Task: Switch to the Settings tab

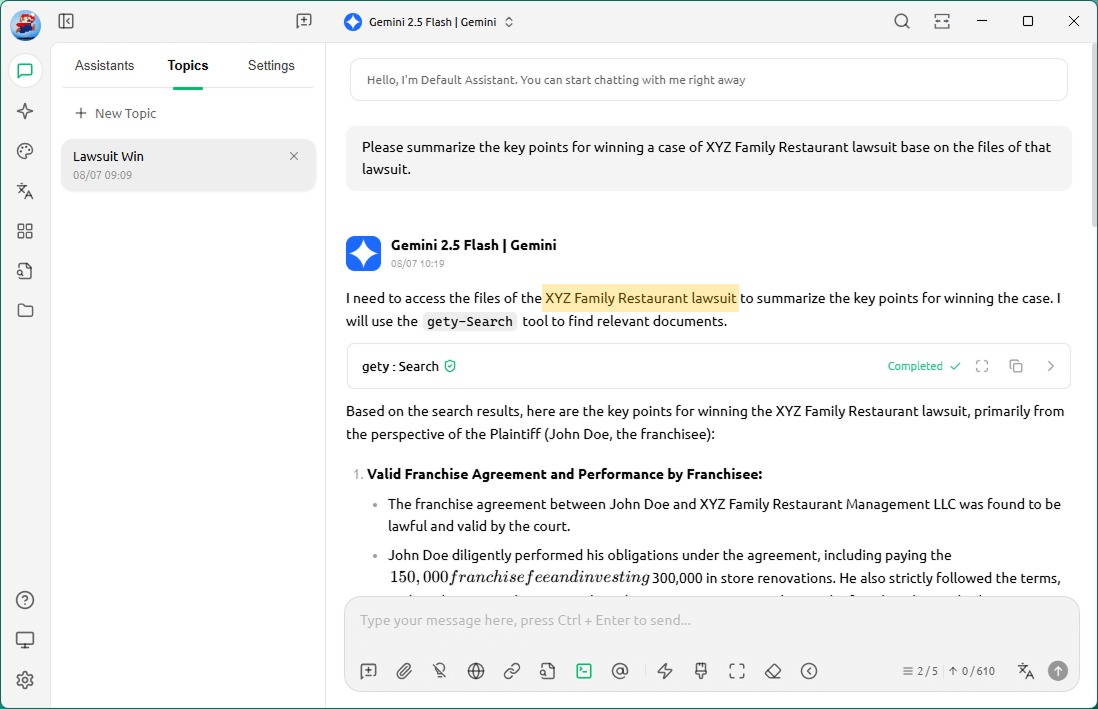Action: pyautogui.click(x=271, y=65)
